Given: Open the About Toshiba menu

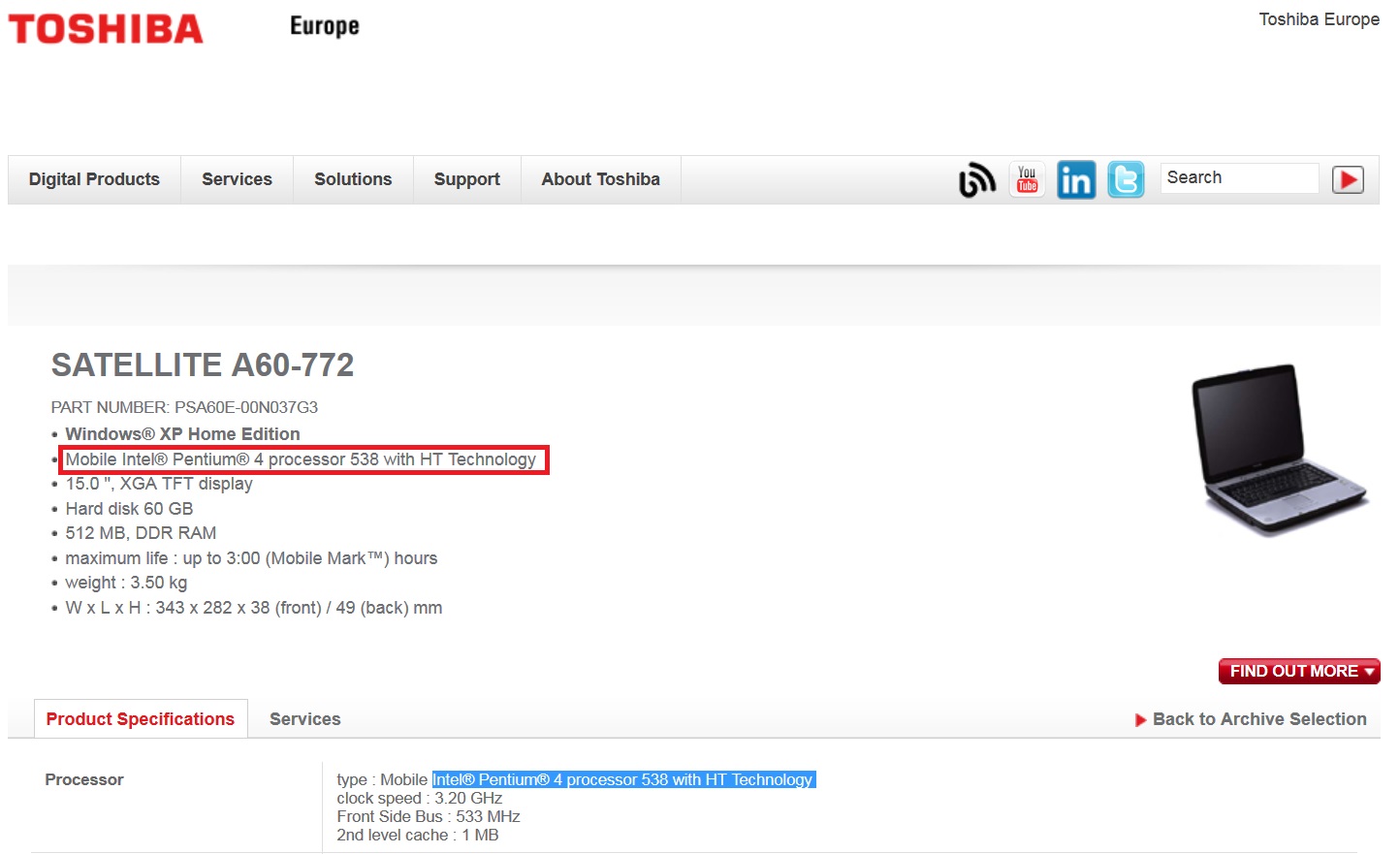Looking at the screenshot, I should 600,179.
